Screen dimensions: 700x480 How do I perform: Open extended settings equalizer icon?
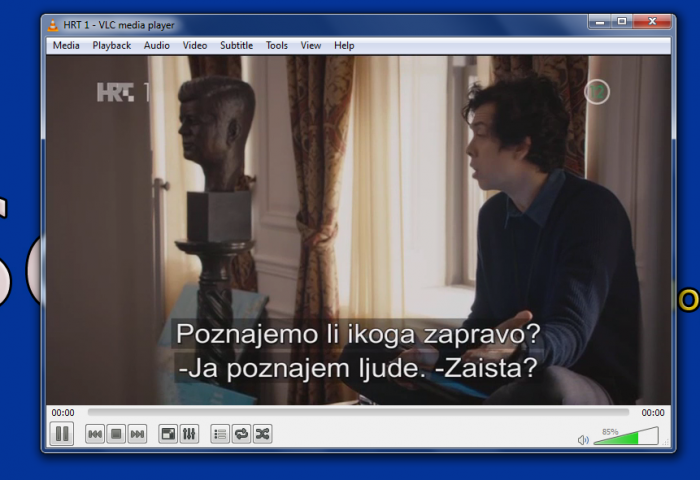coord(189,434)
